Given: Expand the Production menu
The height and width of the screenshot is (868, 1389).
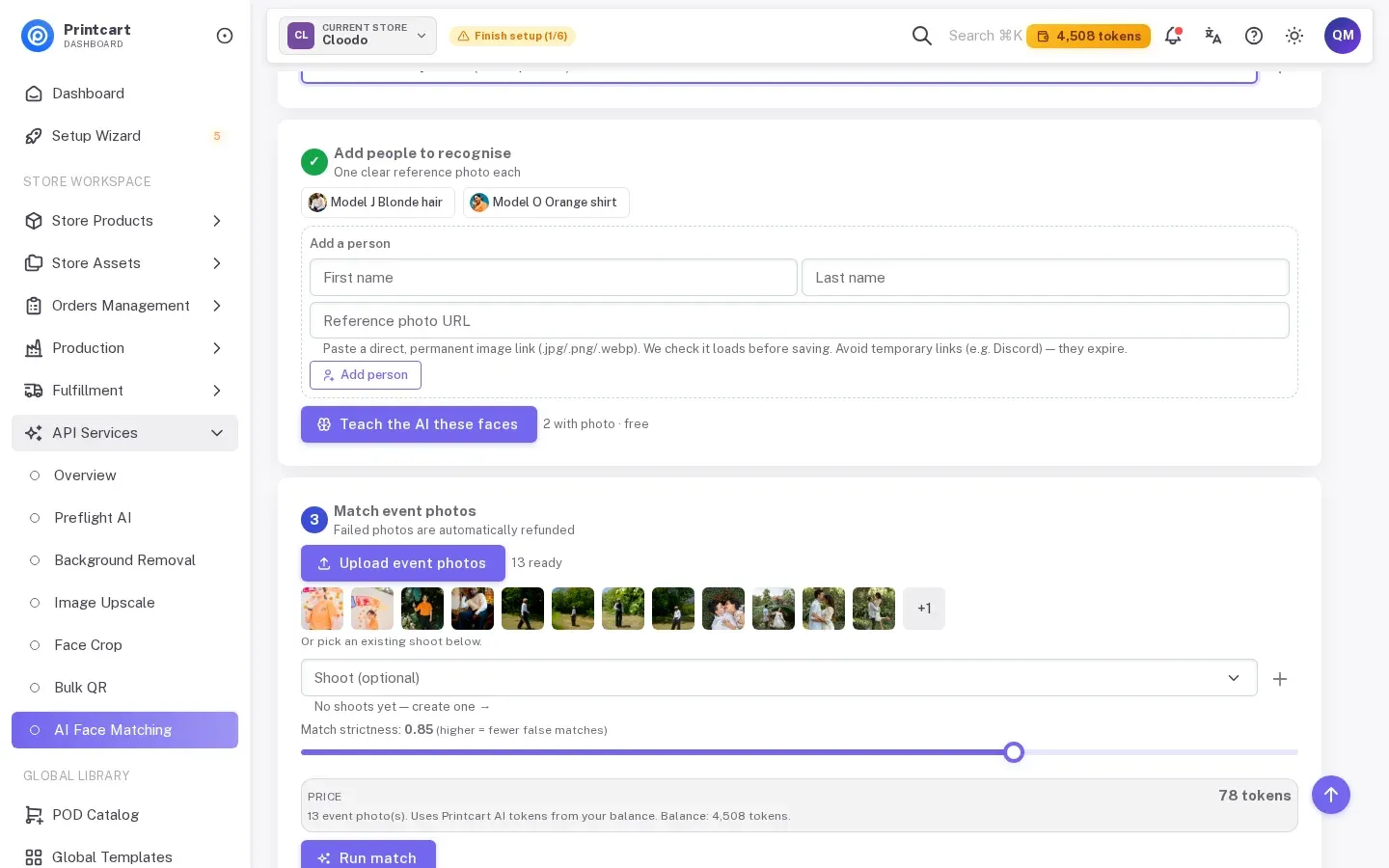Looking at the screenshot, I should coord(125,348).
